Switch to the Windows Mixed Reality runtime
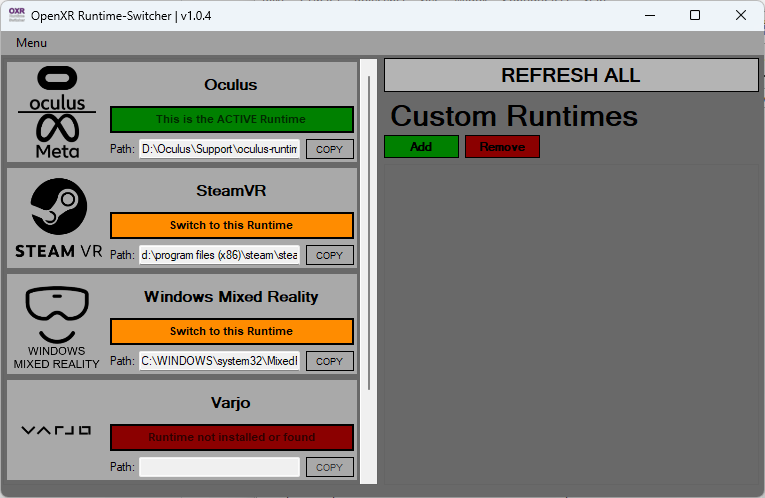Image resolution: width=765 pixels, height=498 pixels. 232,331
